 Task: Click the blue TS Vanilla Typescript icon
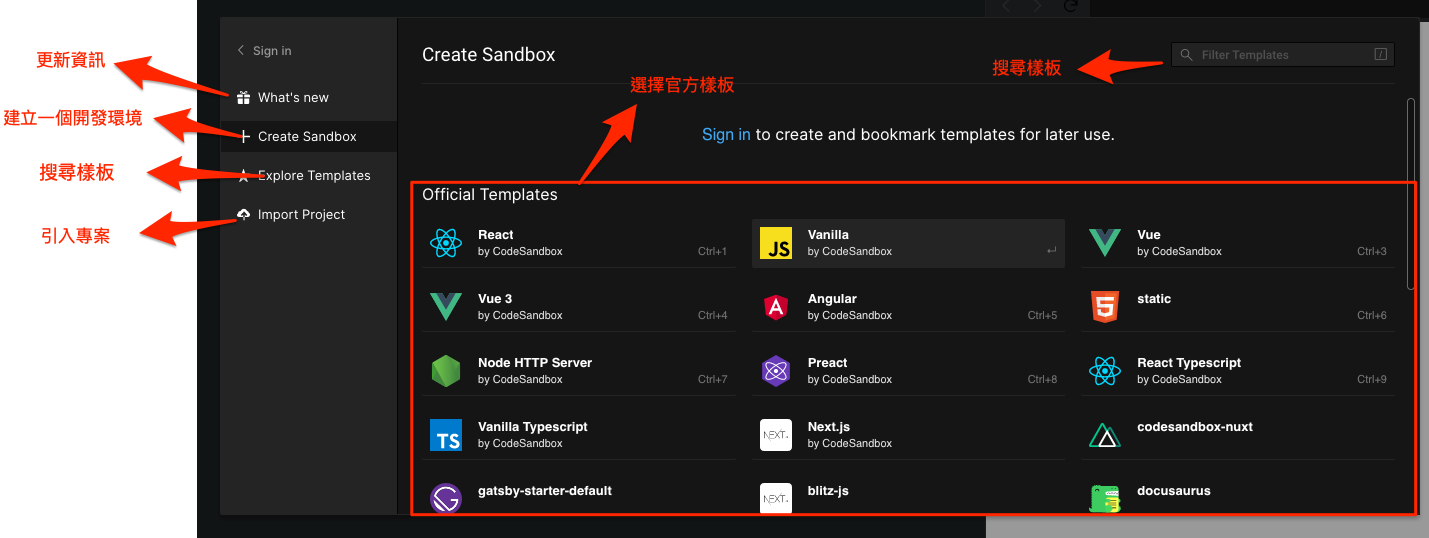point(445,435)
